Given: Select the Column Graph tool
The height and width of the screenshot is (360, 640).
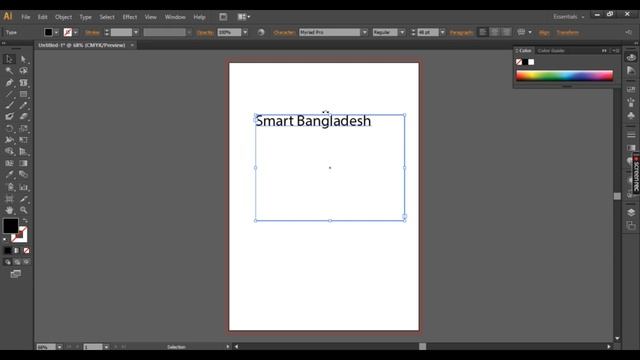Looking at the screenshot, I should pos(23,187).
